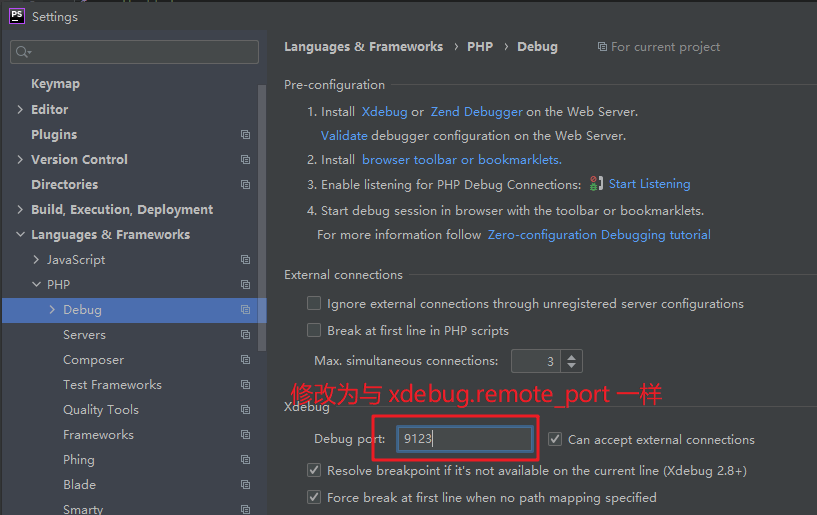
Task: Select Keymap in the settings list
Action: point(55,84)
